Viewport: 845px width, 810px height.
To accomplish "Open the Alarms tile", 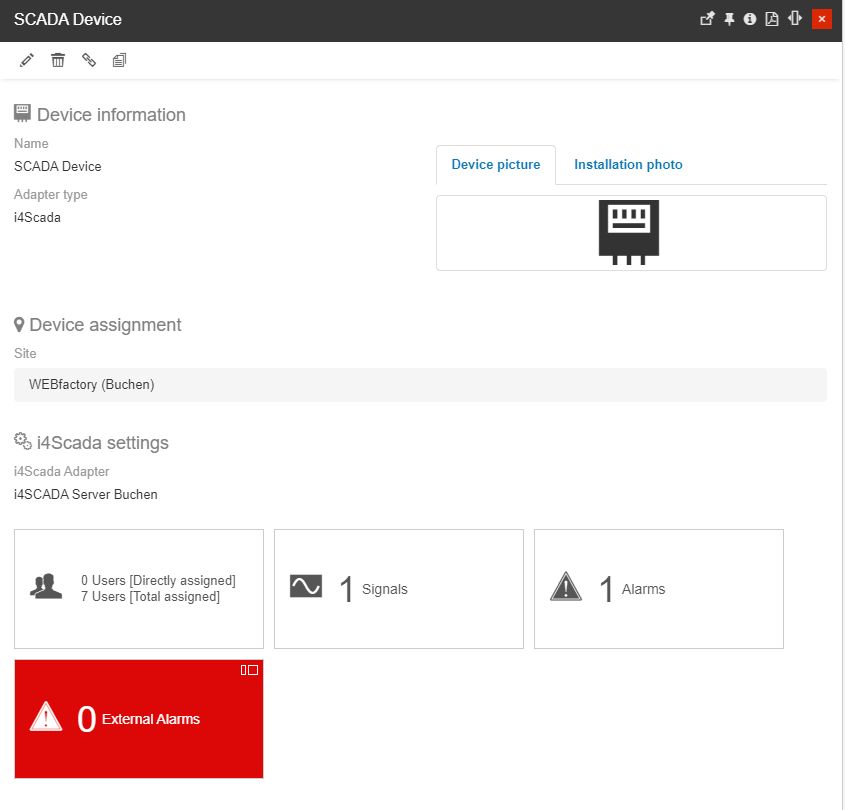I will pyautogui.click(x=659, y=589).
